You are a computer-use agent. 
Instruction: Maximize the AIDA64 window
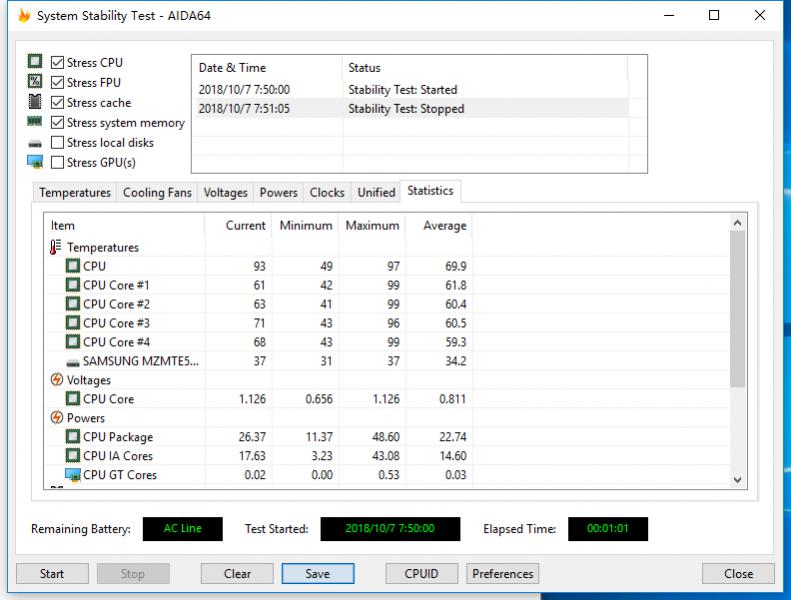click(714, 15)
